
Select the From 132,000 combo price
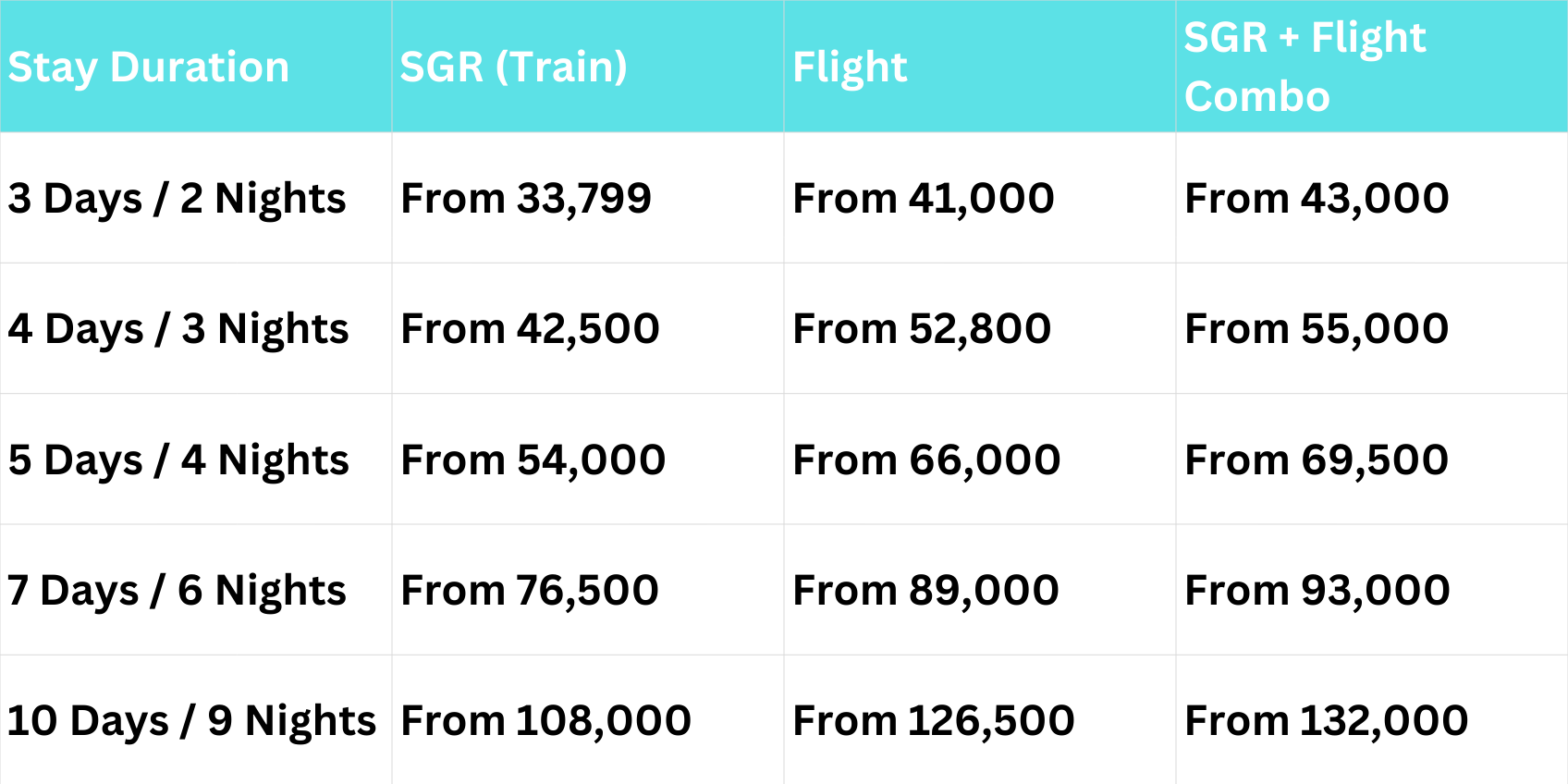[1326, 721]
